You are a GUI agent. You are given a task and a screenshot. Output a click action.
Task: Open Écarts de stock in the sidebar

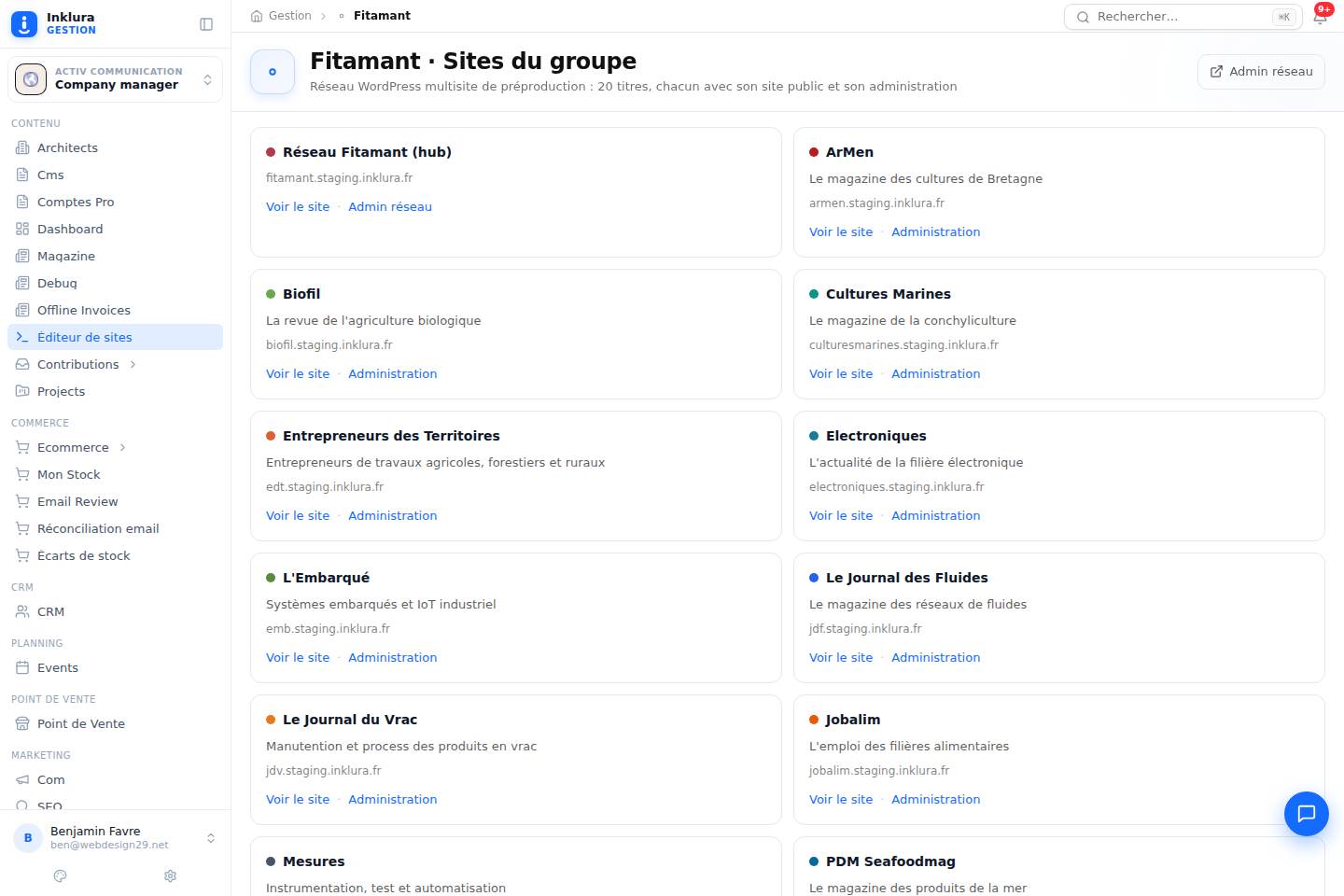[116, 555]
